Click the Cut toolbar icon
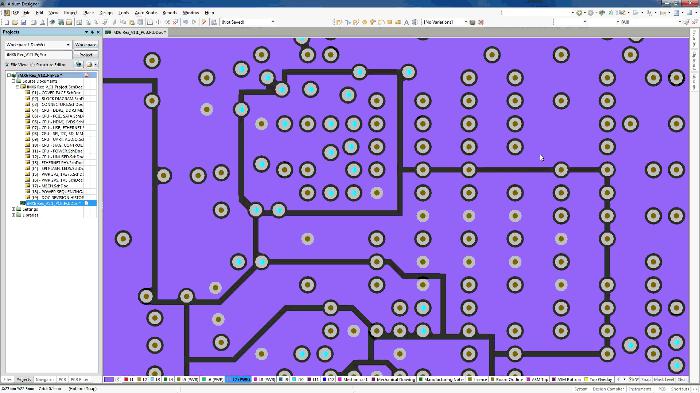The image size is (700, 393). click(x=114, y=22)
